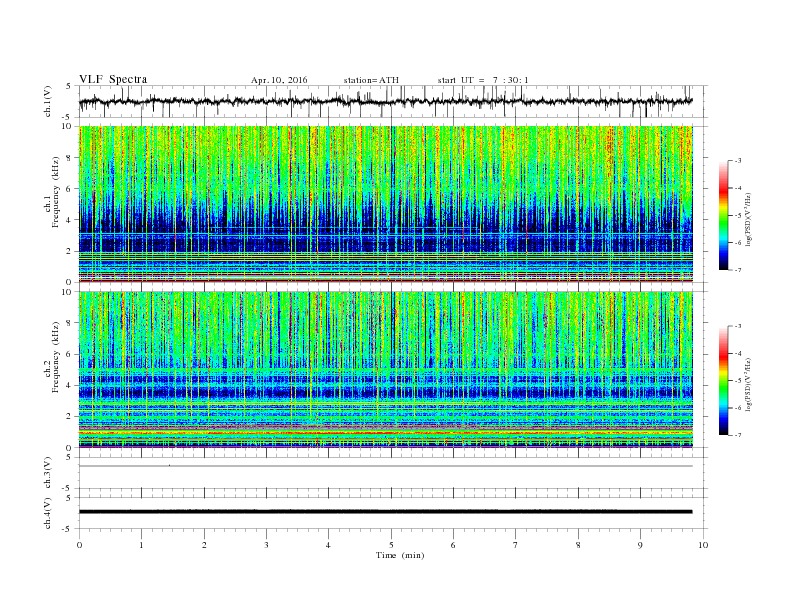Click the ch.3 voltage gray trace
Image resolution: width=792 pixels, height=612 pixels.
(385, 466)
